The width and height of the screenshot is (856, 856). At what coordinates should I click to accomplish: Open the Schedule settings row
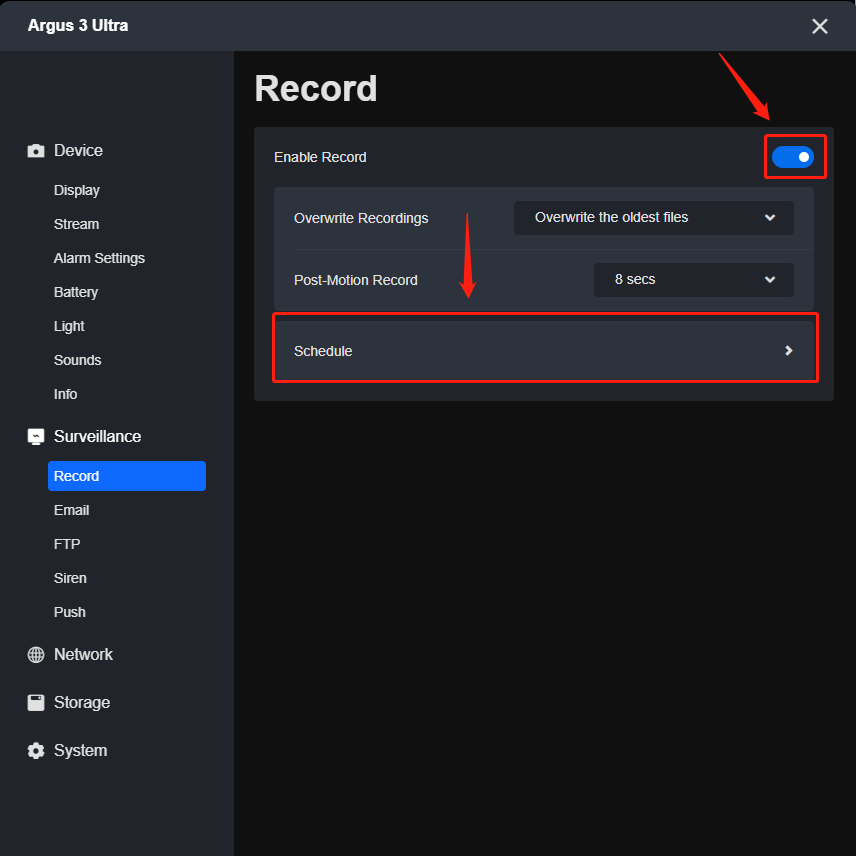click(544, 350)
